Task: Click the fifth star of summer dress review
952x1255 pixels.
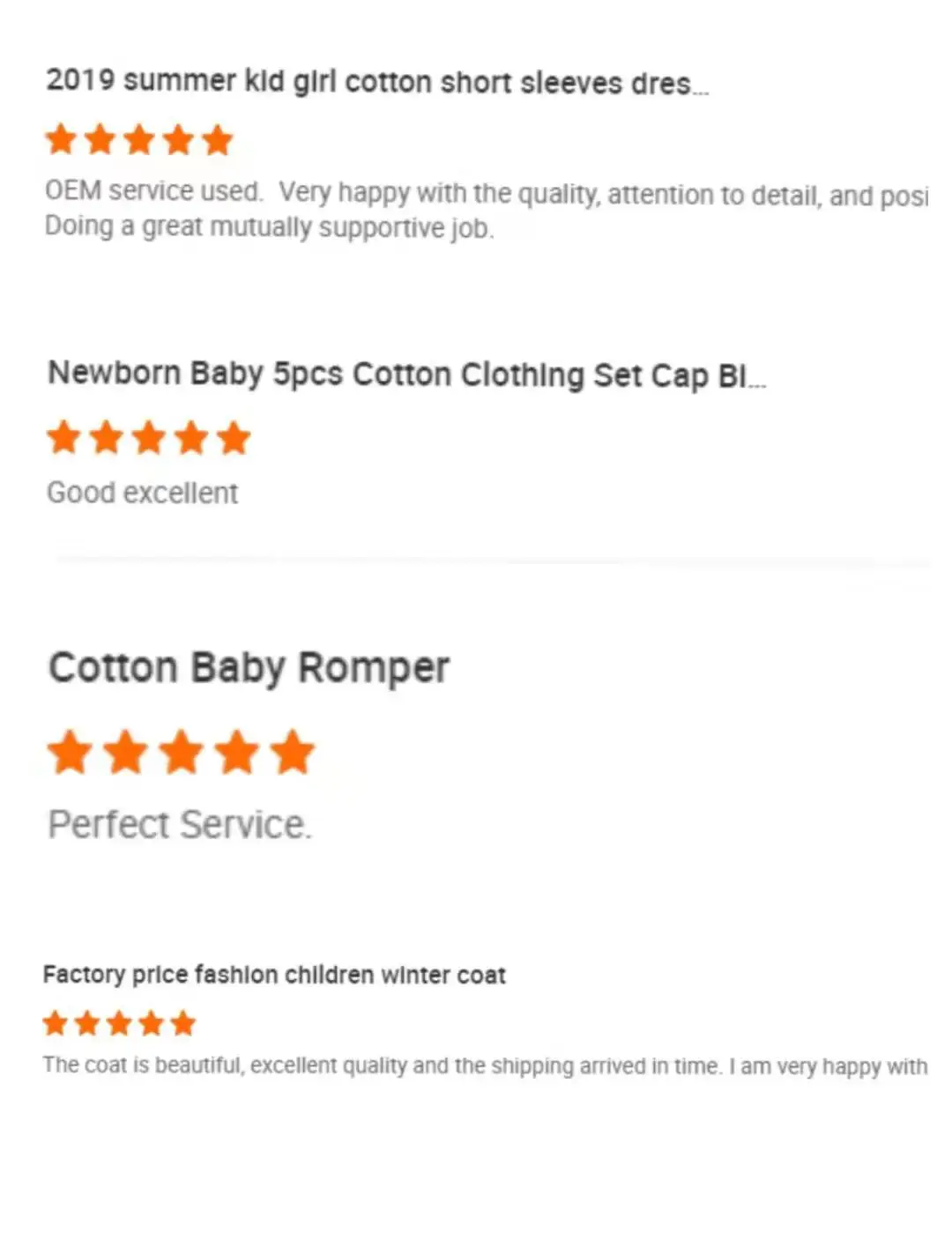Action: pyautogui.click(x=217, y=139)
